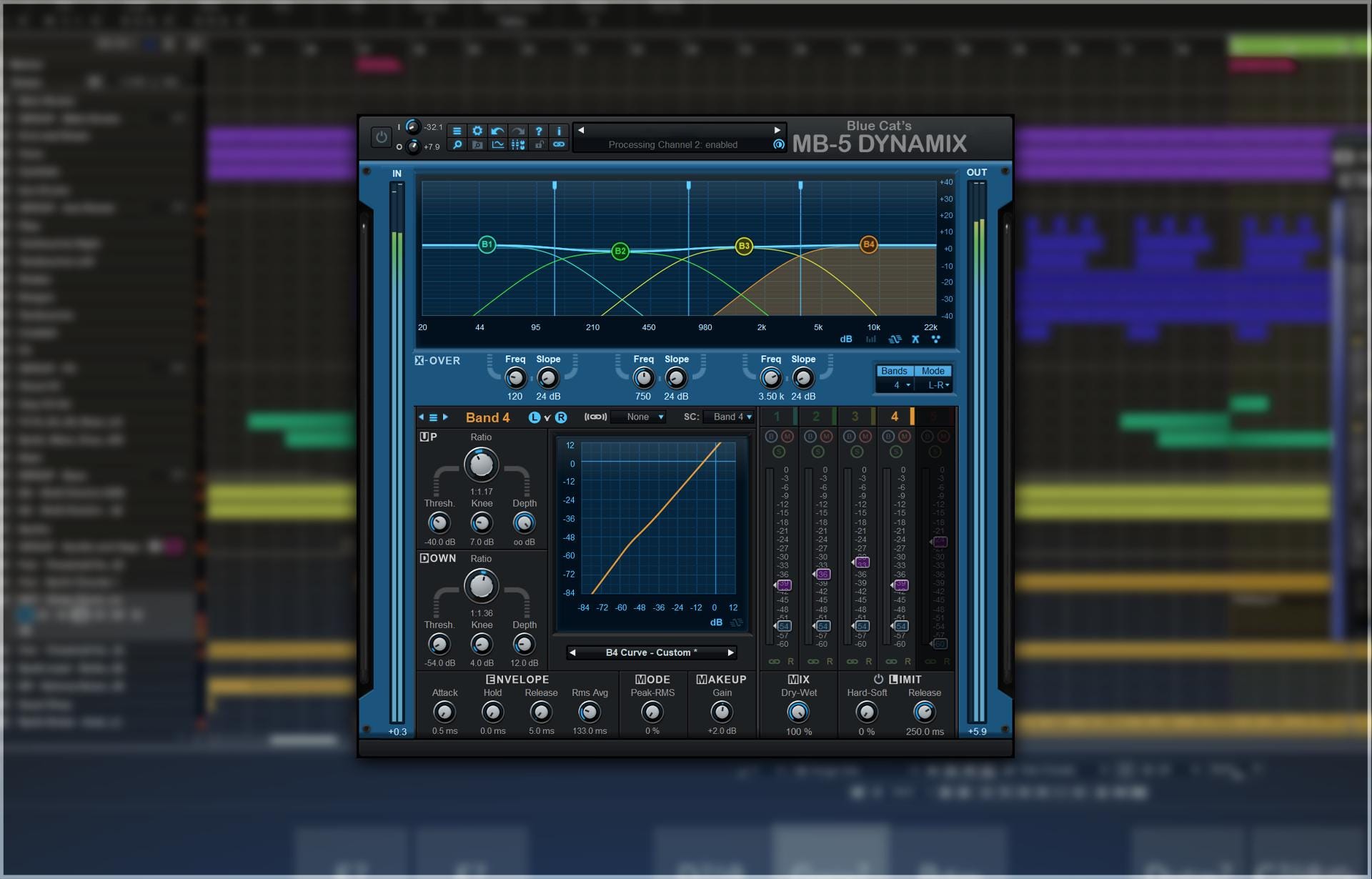Mute band 4 with M button
This screenshot has width=1372, height=879.
904,436
